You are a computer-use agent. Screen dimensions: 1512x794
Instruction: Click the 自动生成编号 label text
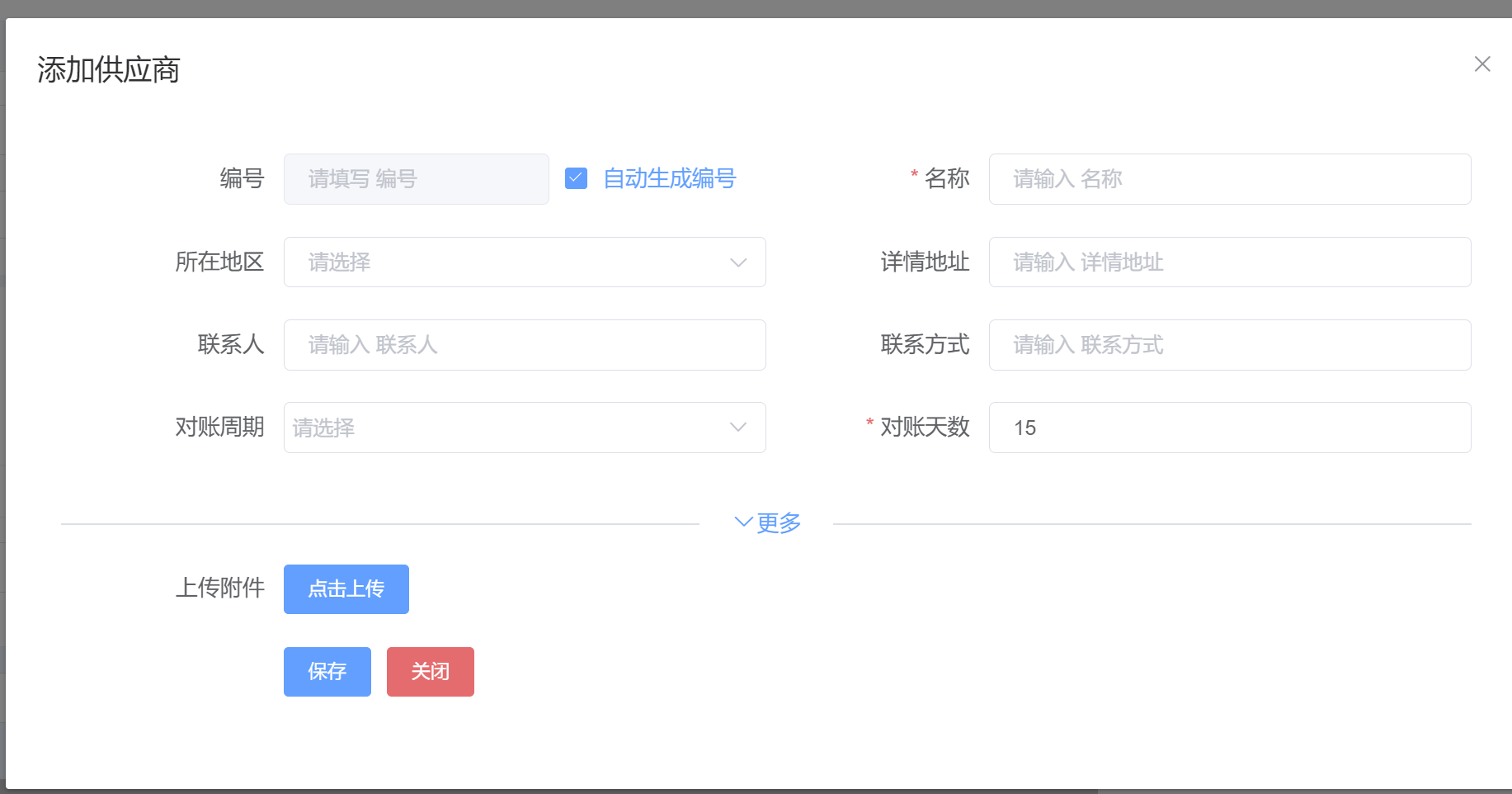click(x=669, y=178)
